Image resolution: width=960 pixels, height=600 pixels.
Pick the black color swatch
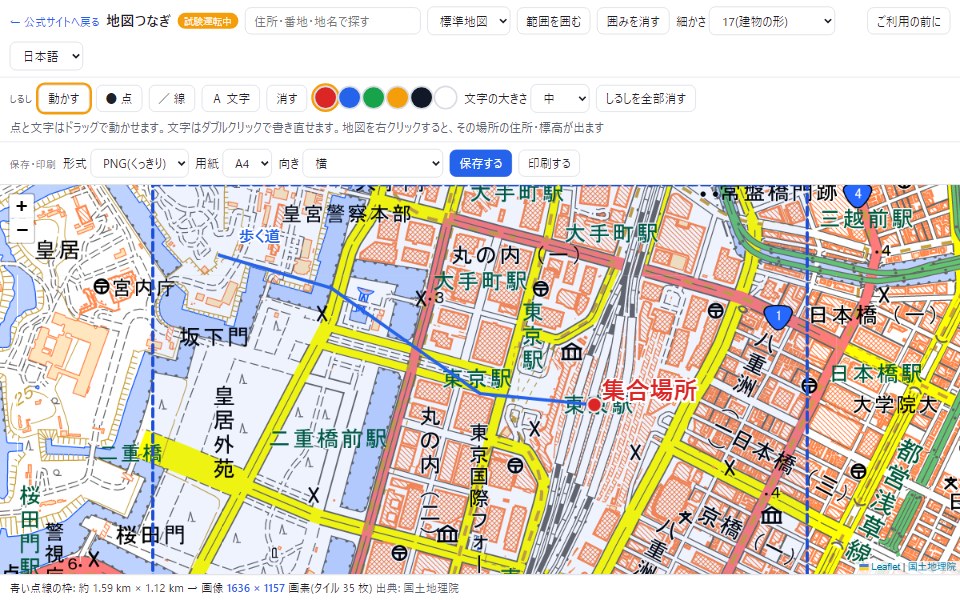coord(421,98)
